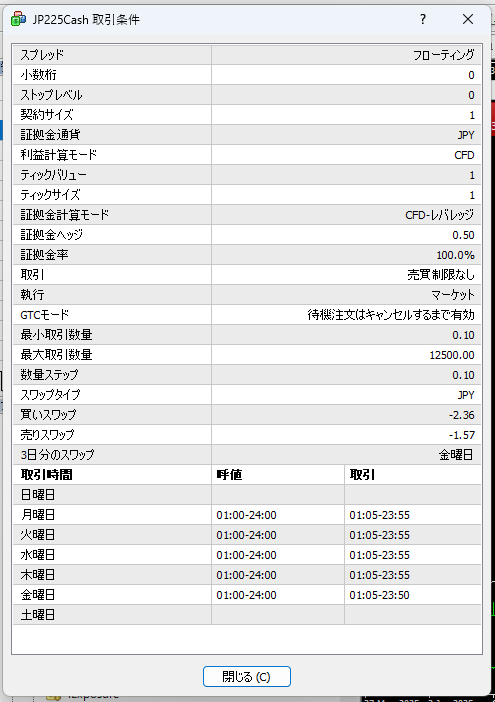Click the 取引 column header in sessions table
Viewport: 495px width, 702px height.
362,475
